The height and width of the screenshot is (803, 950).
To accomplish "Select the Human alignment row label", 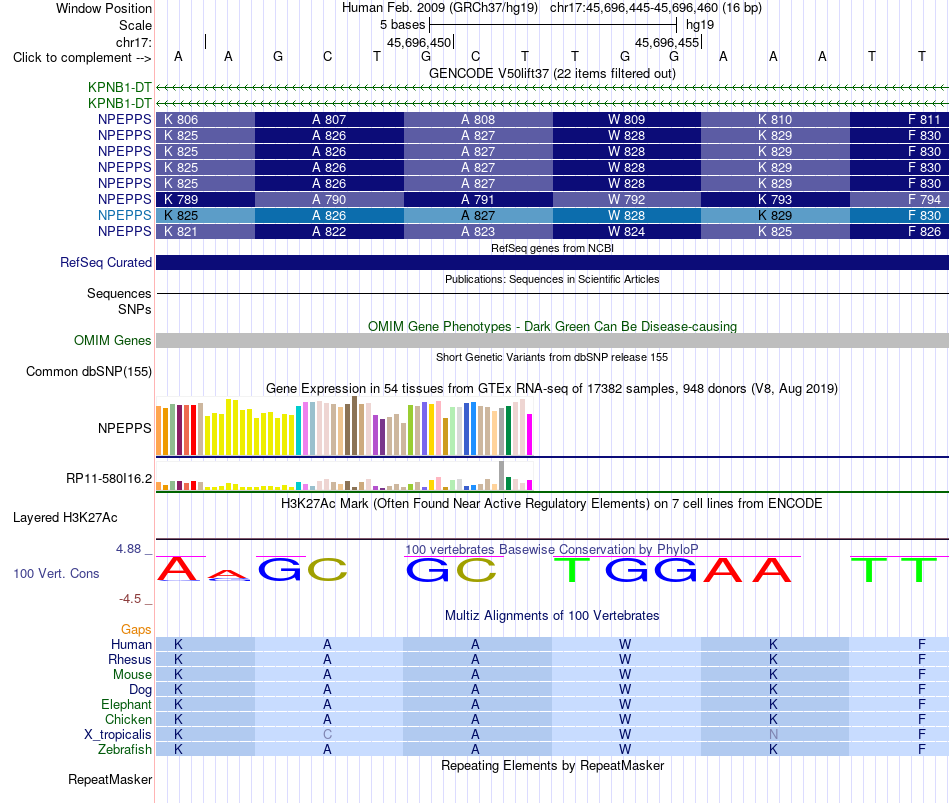I will (131, 644).
